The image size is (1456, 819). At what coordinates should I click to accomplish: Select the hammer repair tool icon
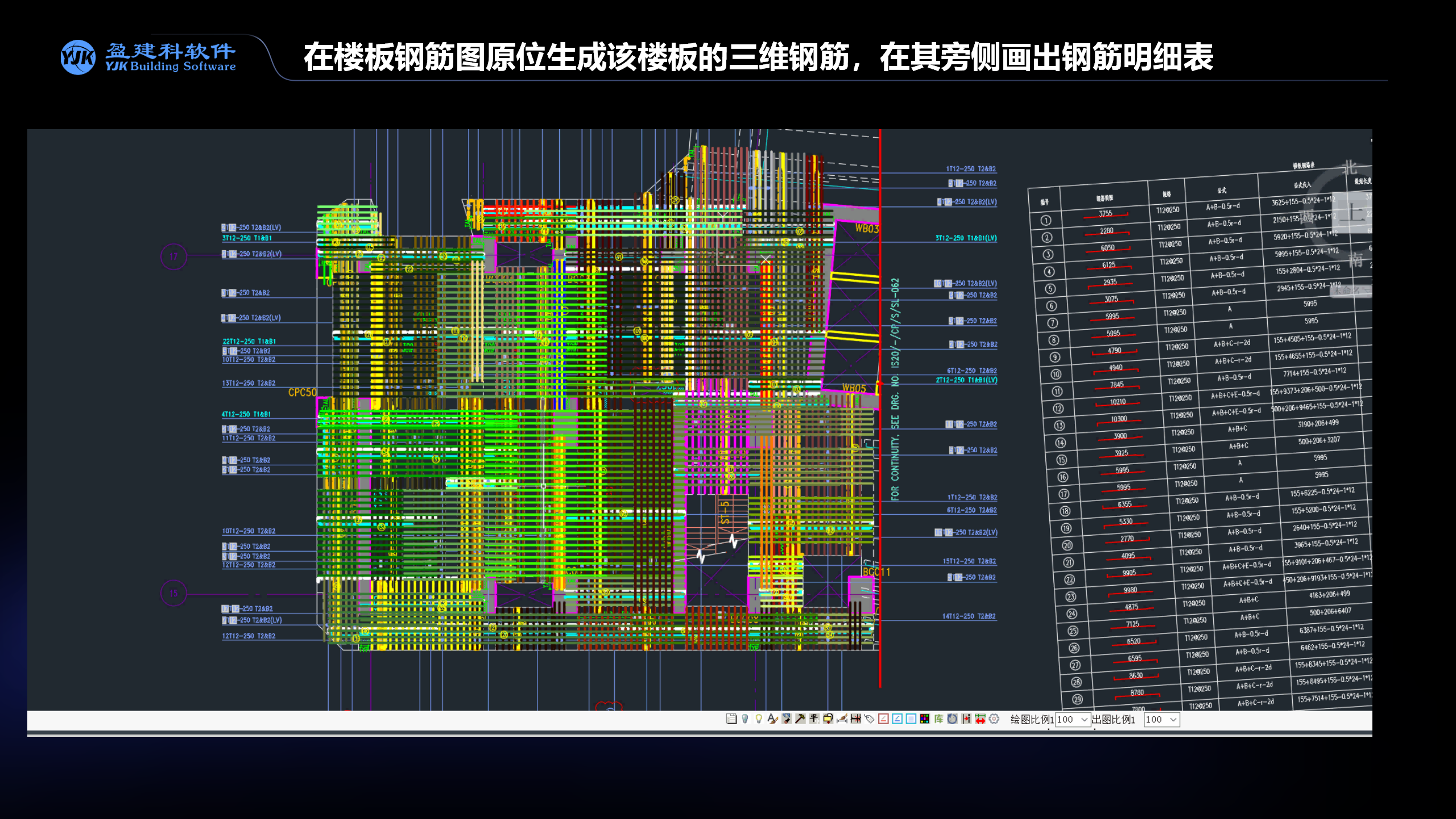click(x=800, y=719)
